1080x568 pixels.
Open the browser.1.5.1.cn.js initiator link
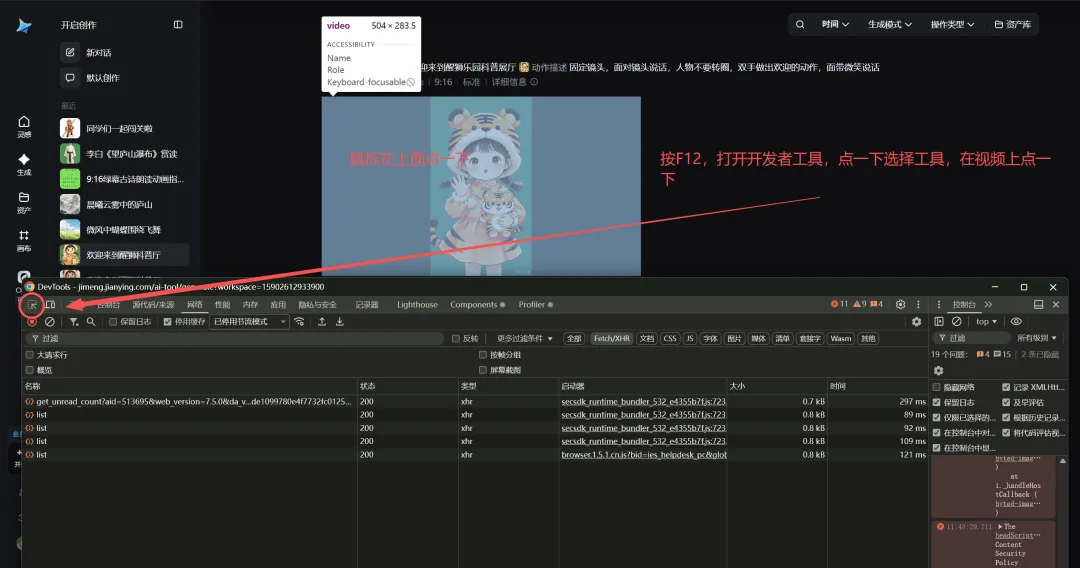pos(643,454)
